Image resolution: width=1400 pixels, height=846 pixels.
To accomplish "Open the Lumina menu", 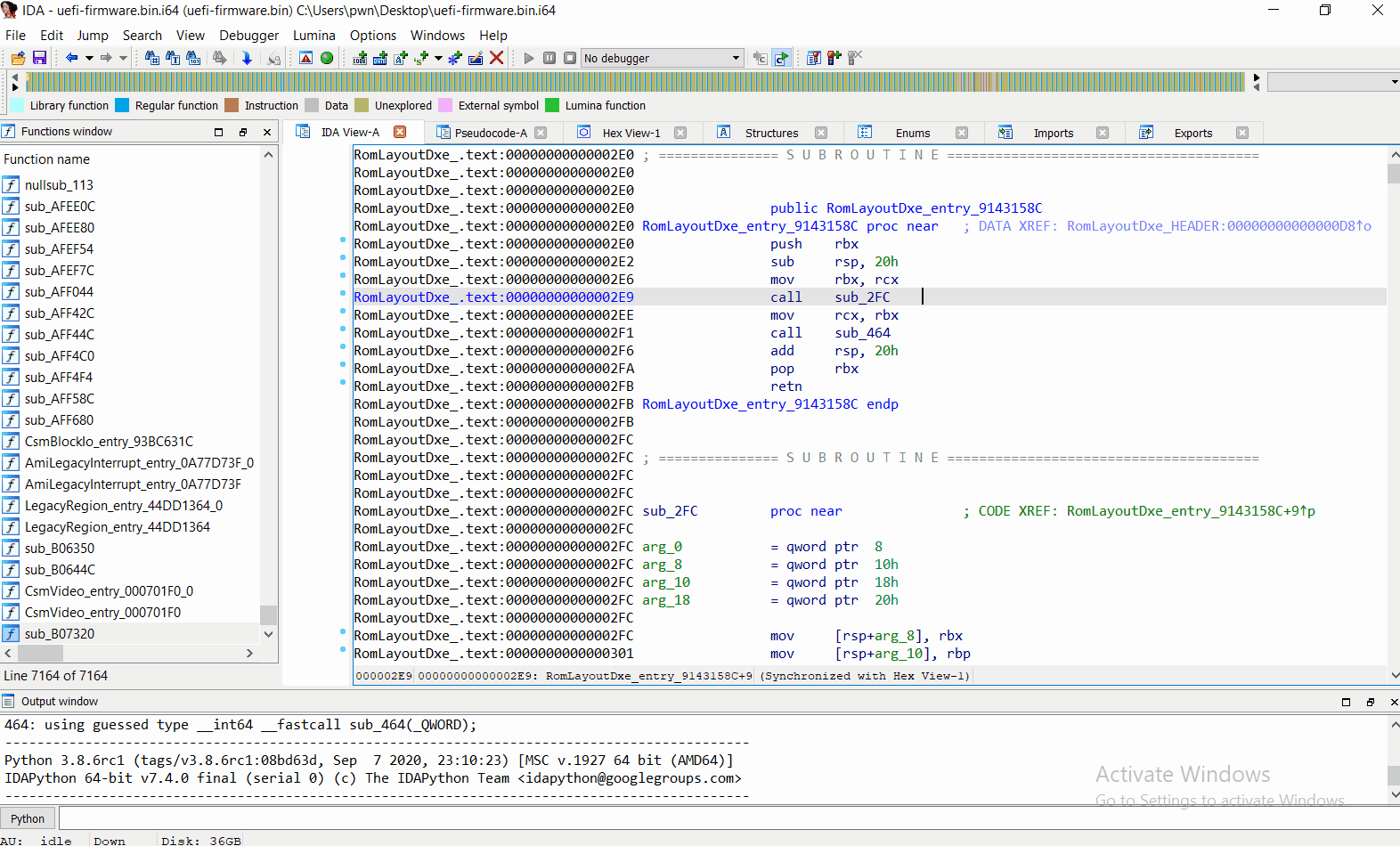I will [313, 36].
